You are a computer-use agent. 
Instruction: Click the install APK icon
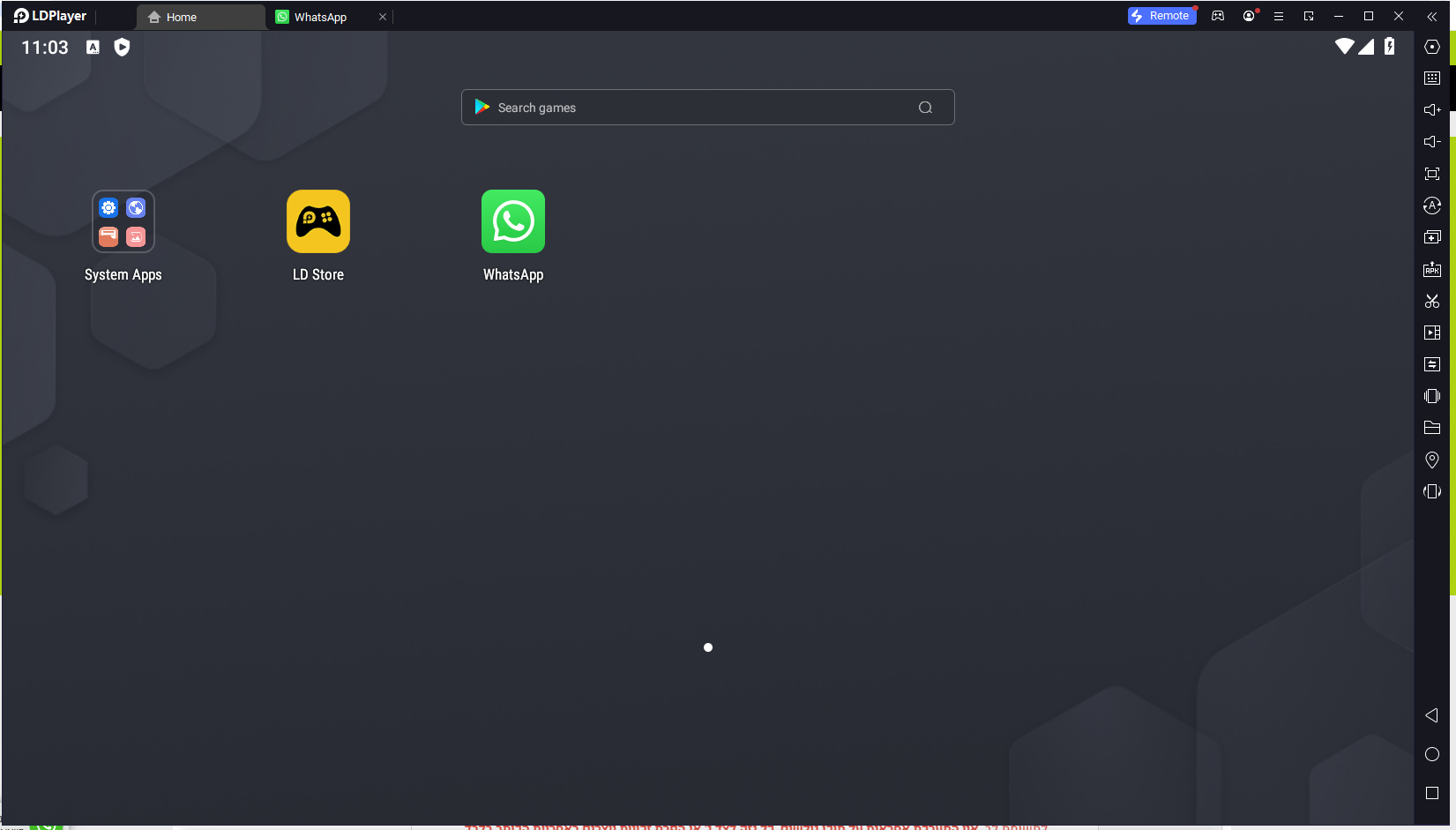click(1432, 269)
